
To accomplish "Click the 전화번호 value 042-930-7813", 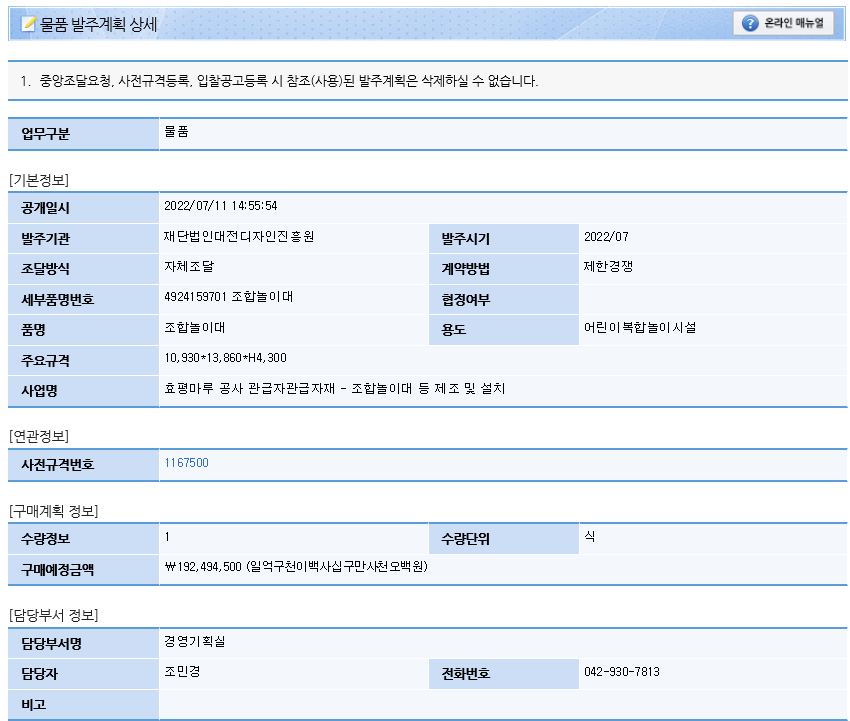I will (x=621, y=671).
